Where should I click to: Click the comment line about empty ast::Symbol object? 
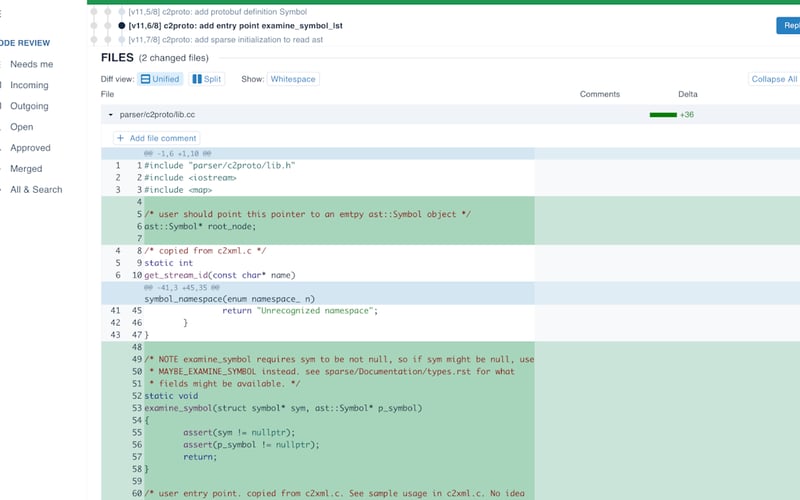(308, 214)
